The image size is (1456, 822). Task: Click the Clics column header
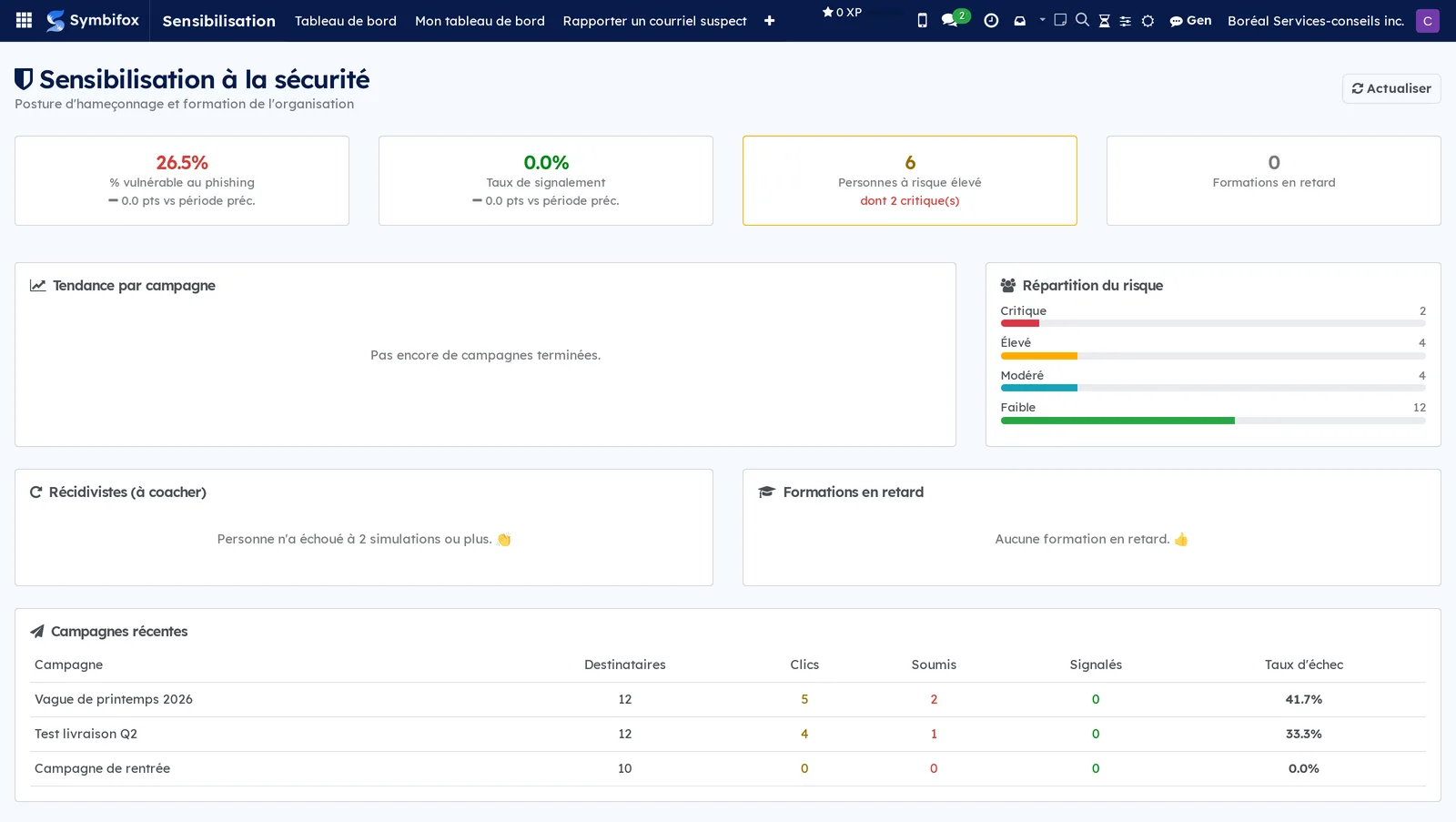click(x=804, y=665)
